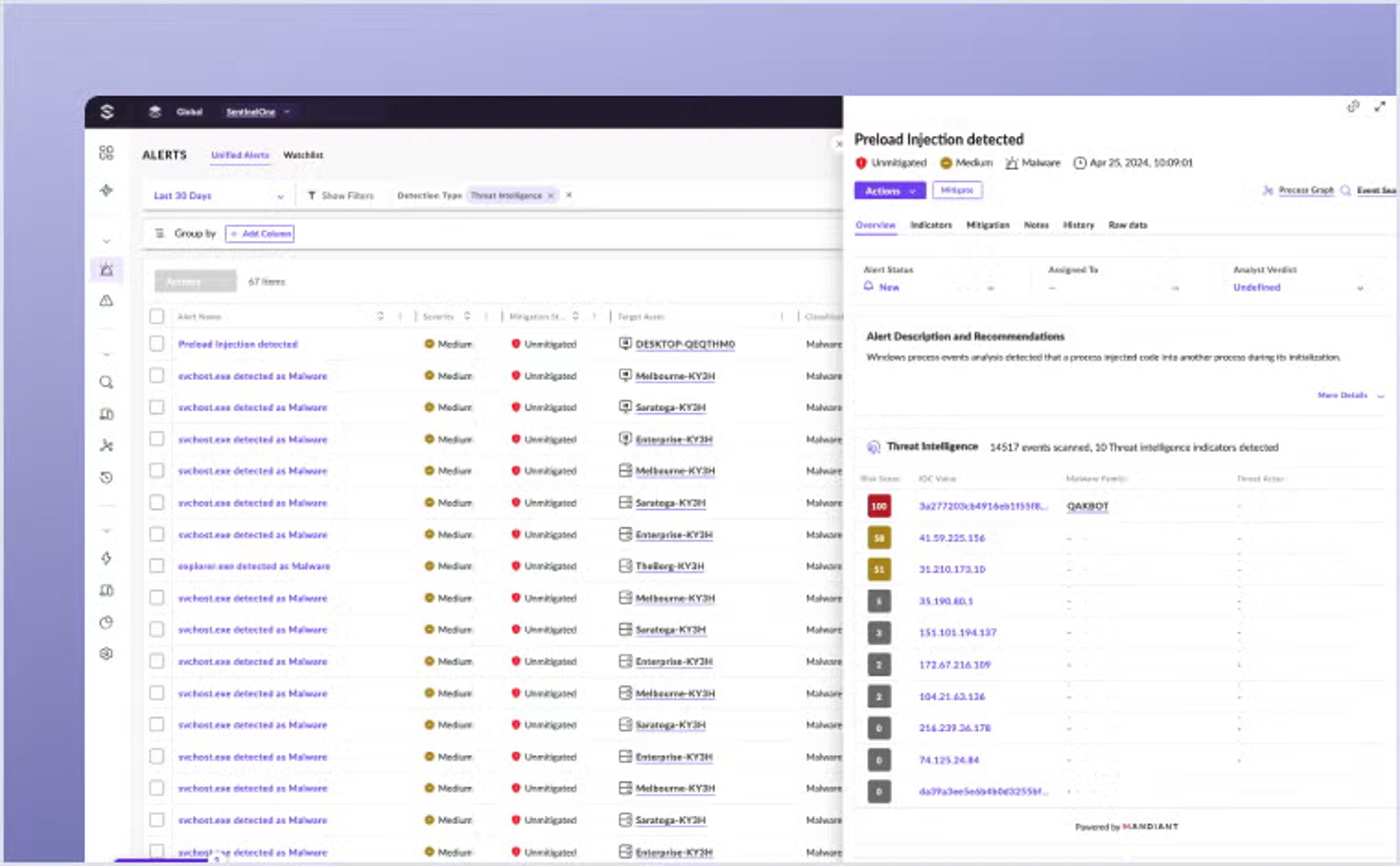Click the copy link icon in detail panel
Viewport: 1400px width, 866px height.
tap(1352, 107)
